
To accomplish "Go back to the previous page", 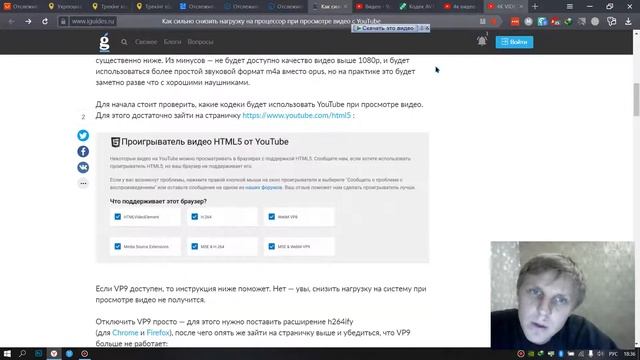I will tap(11, 21).
